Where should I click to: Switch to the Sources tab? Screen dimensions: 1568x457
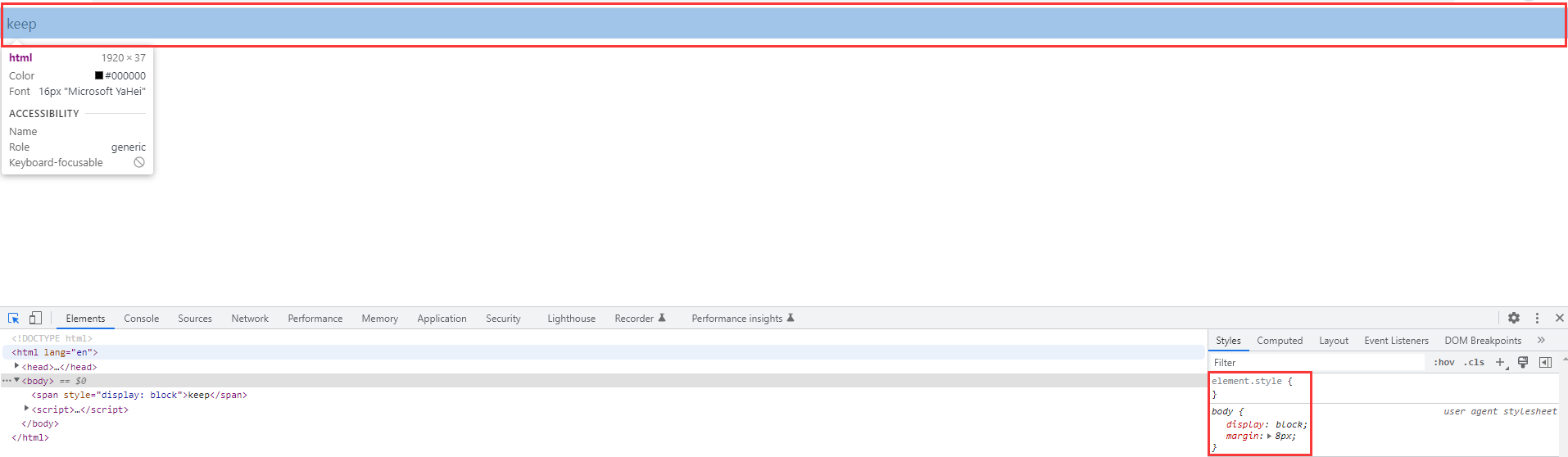(195, 319)
